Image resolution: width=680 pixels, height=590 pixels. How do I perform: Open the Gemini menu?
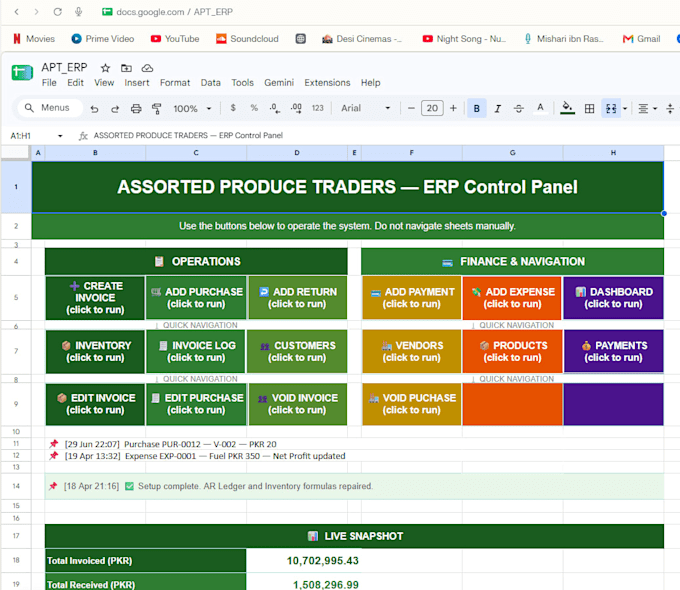click(279, 82)
